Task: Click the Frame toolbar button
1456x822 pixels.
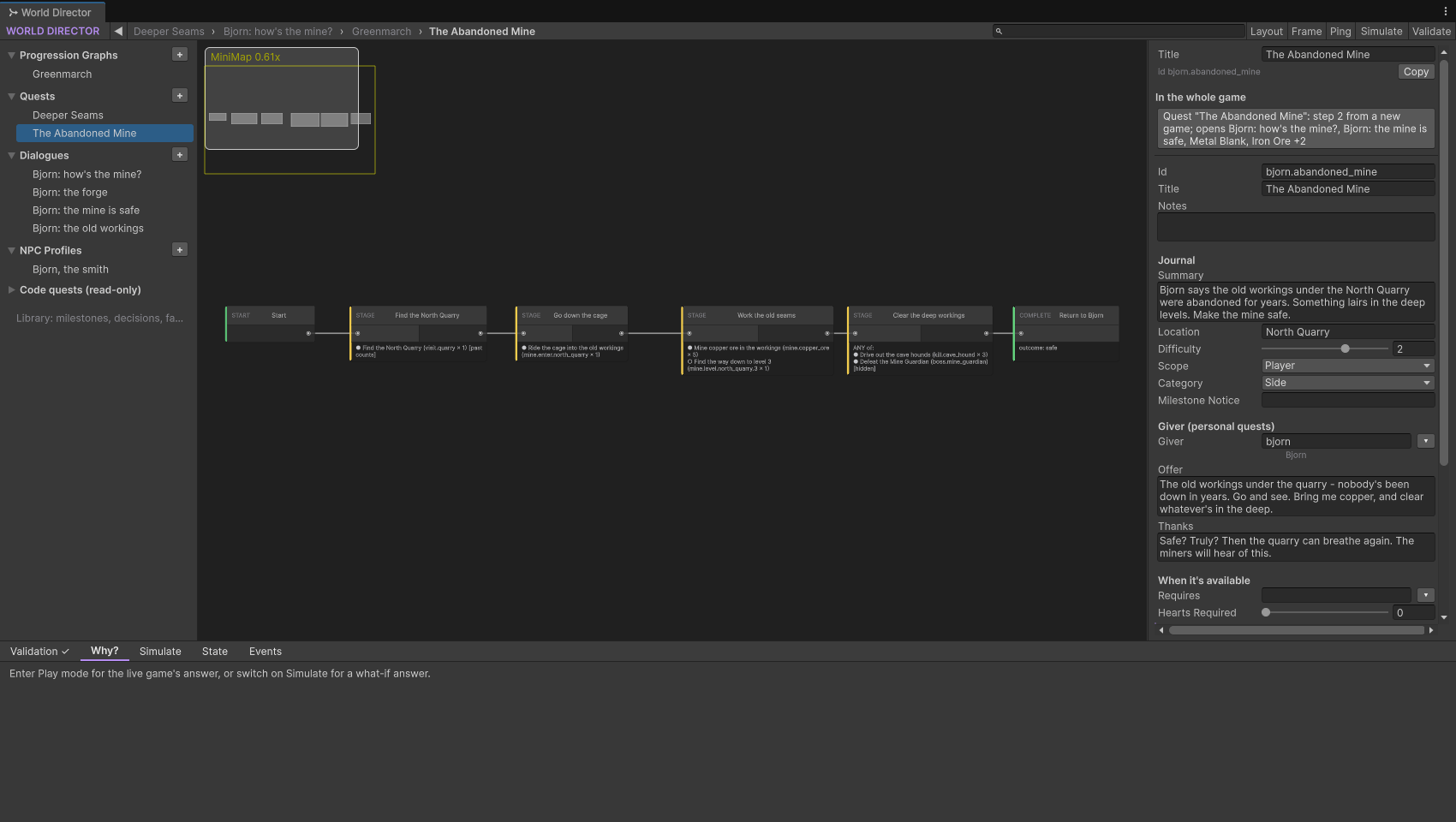Action: (1307, 31)
